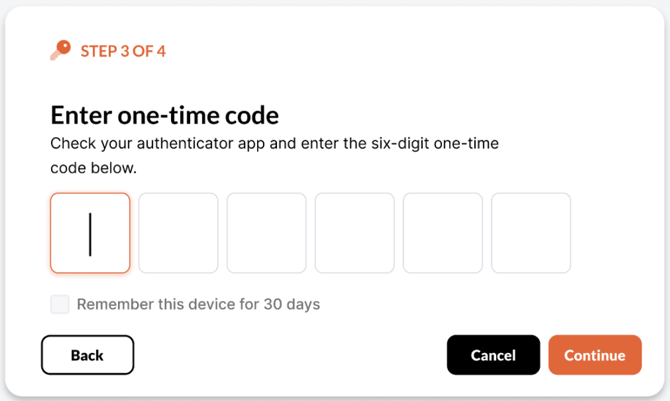Focus the first digit code box
The image size is (670, 401).
coord(90,233)
